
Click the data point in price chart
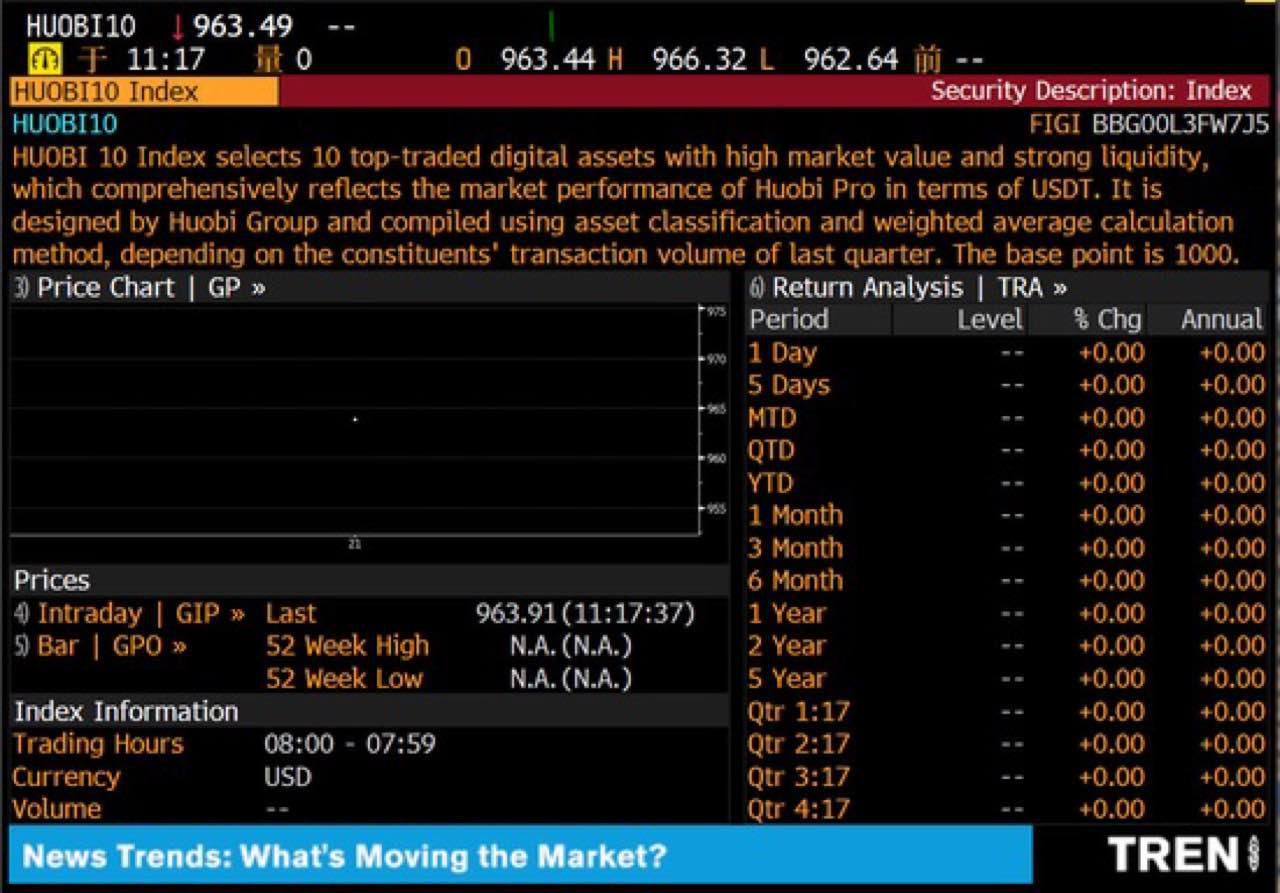click(355, 419)
